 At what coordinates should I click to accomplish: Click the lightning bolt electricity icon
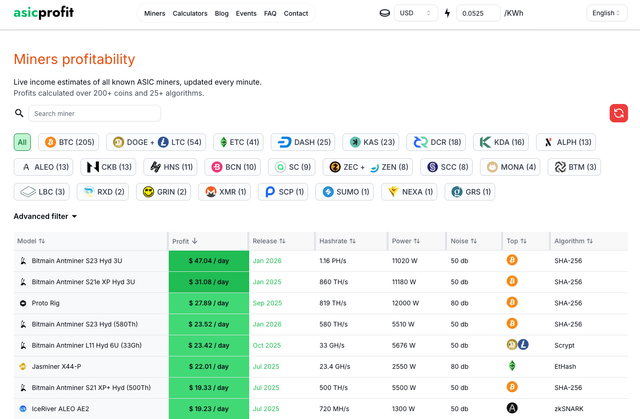447,13
